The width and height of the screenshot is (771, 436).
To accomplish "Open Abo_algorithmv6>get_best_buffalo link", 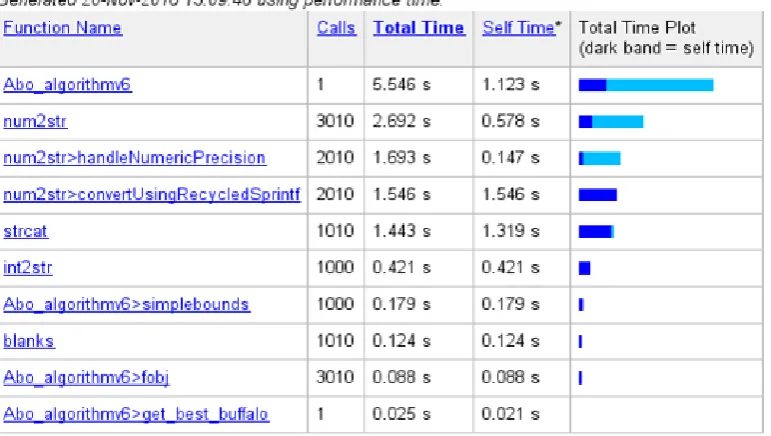I will click(136, 414).
